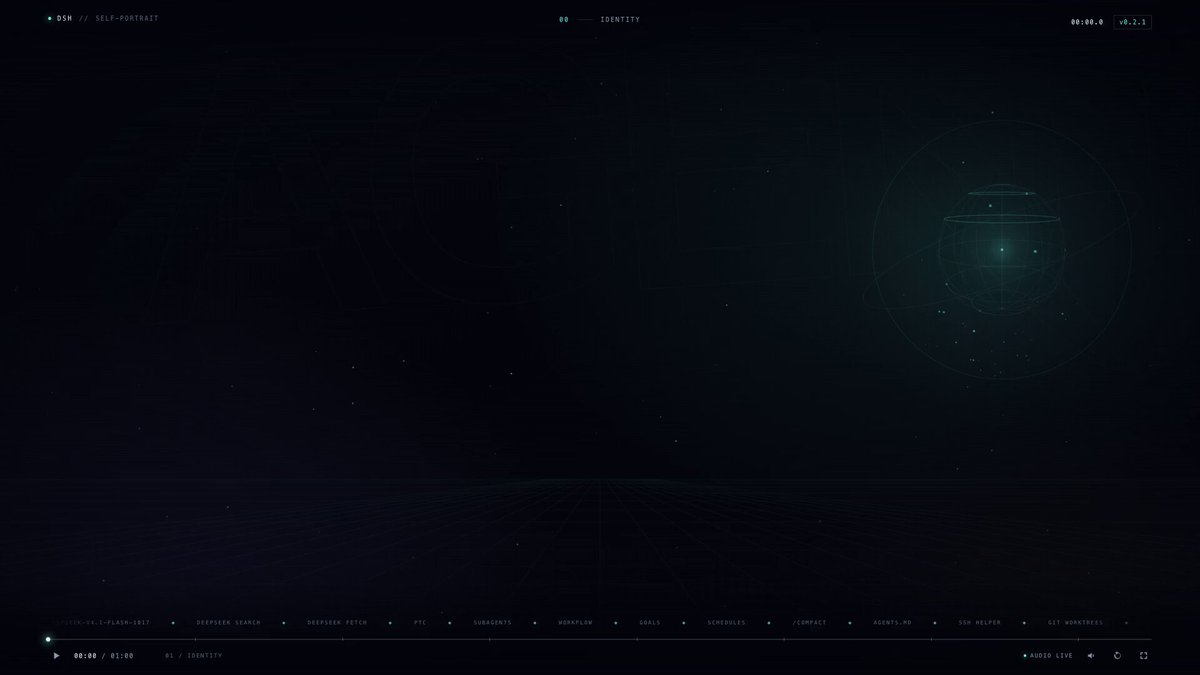
Task: Click the DSH logo text
Action: click(x=65, y=19)
